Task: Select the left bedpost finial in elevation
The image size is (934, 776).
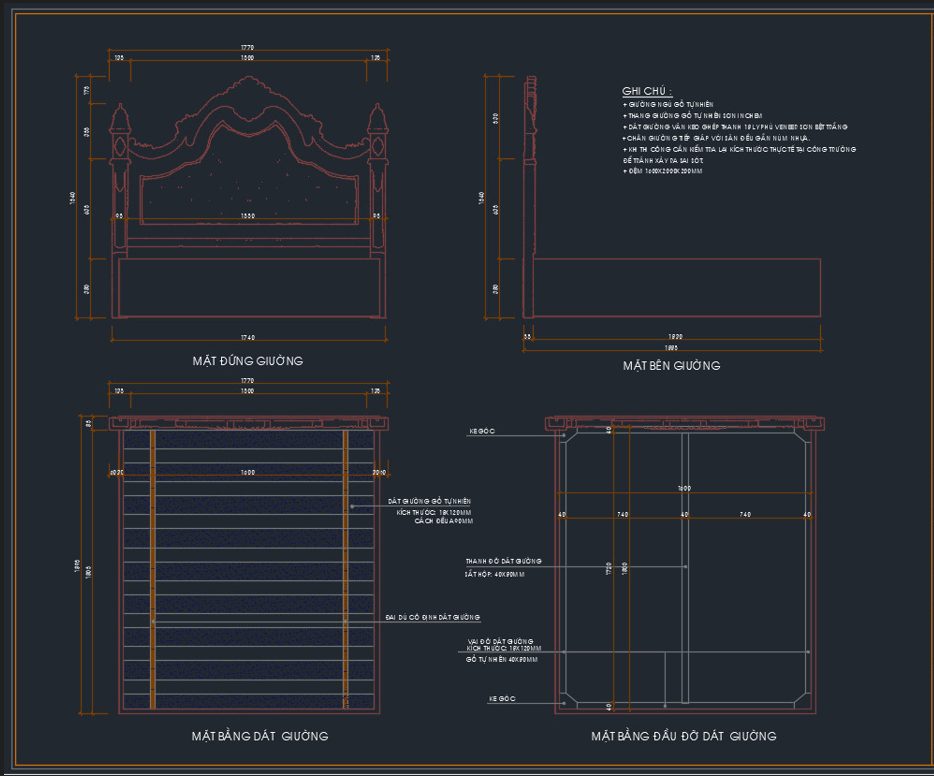Action: [x=119, y=119]
